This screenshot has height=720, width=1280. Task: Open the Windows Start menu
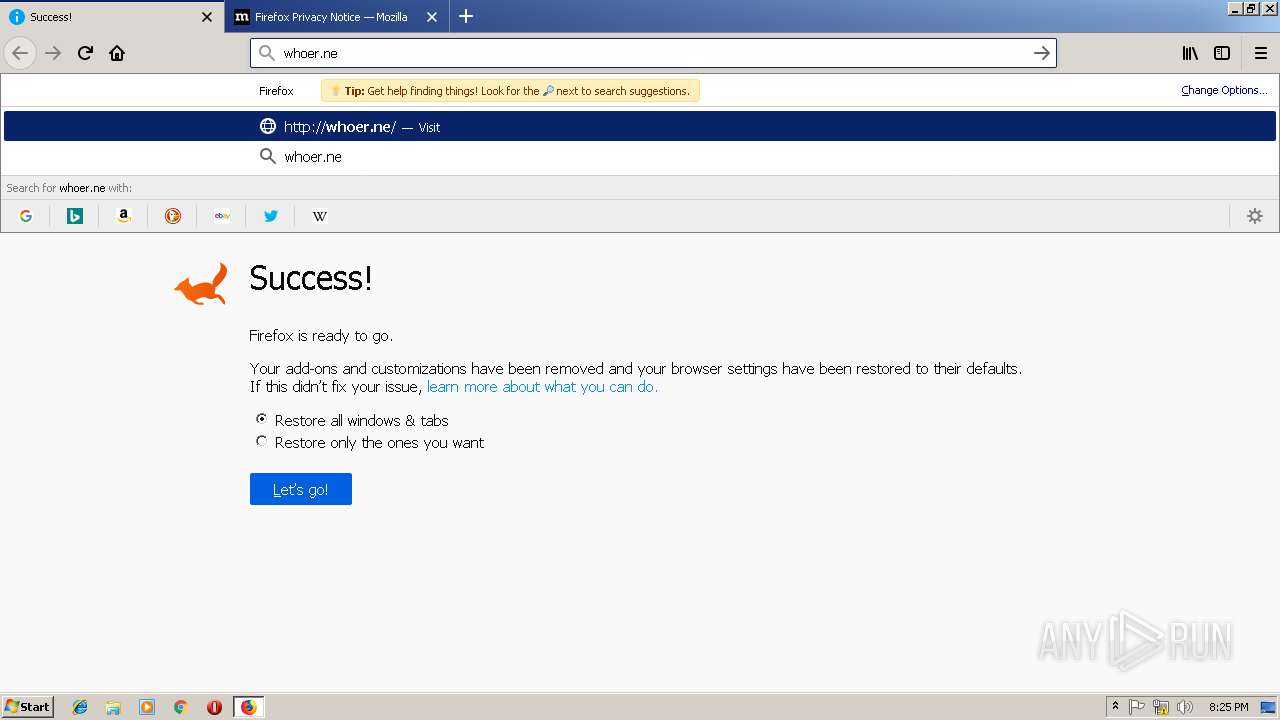click(28, 707)
